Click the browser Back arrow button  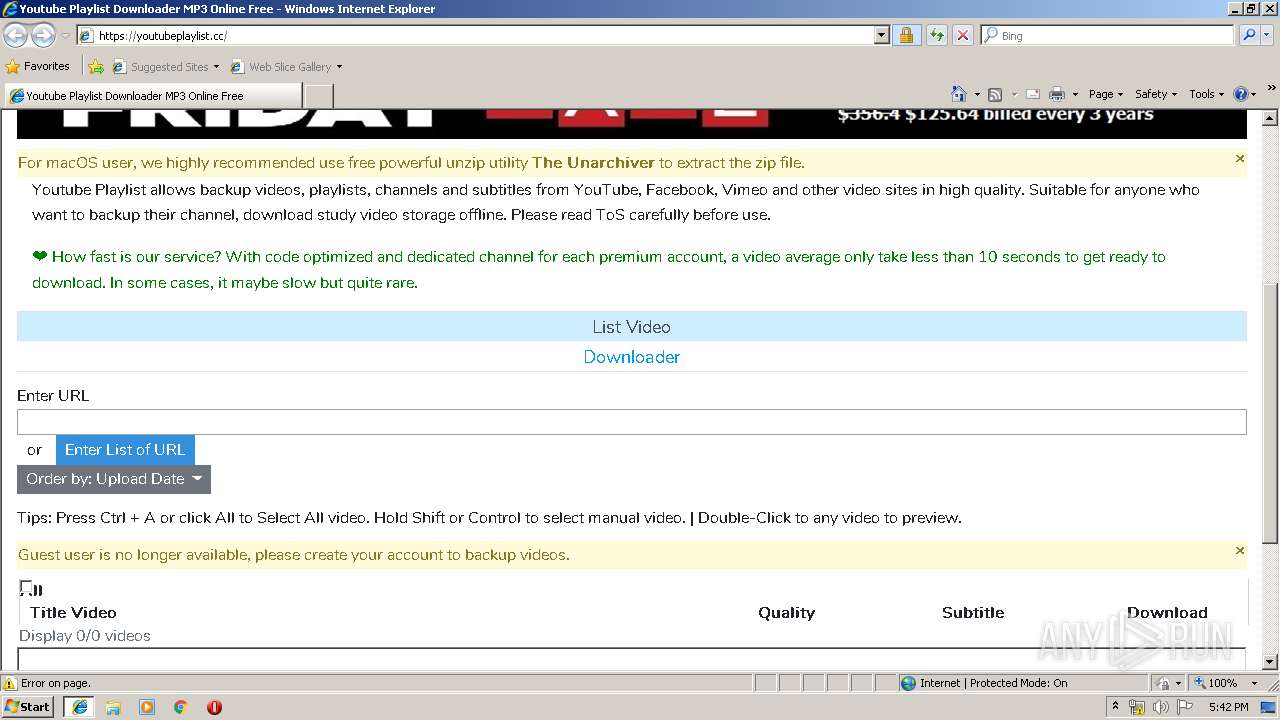point(16,35)
